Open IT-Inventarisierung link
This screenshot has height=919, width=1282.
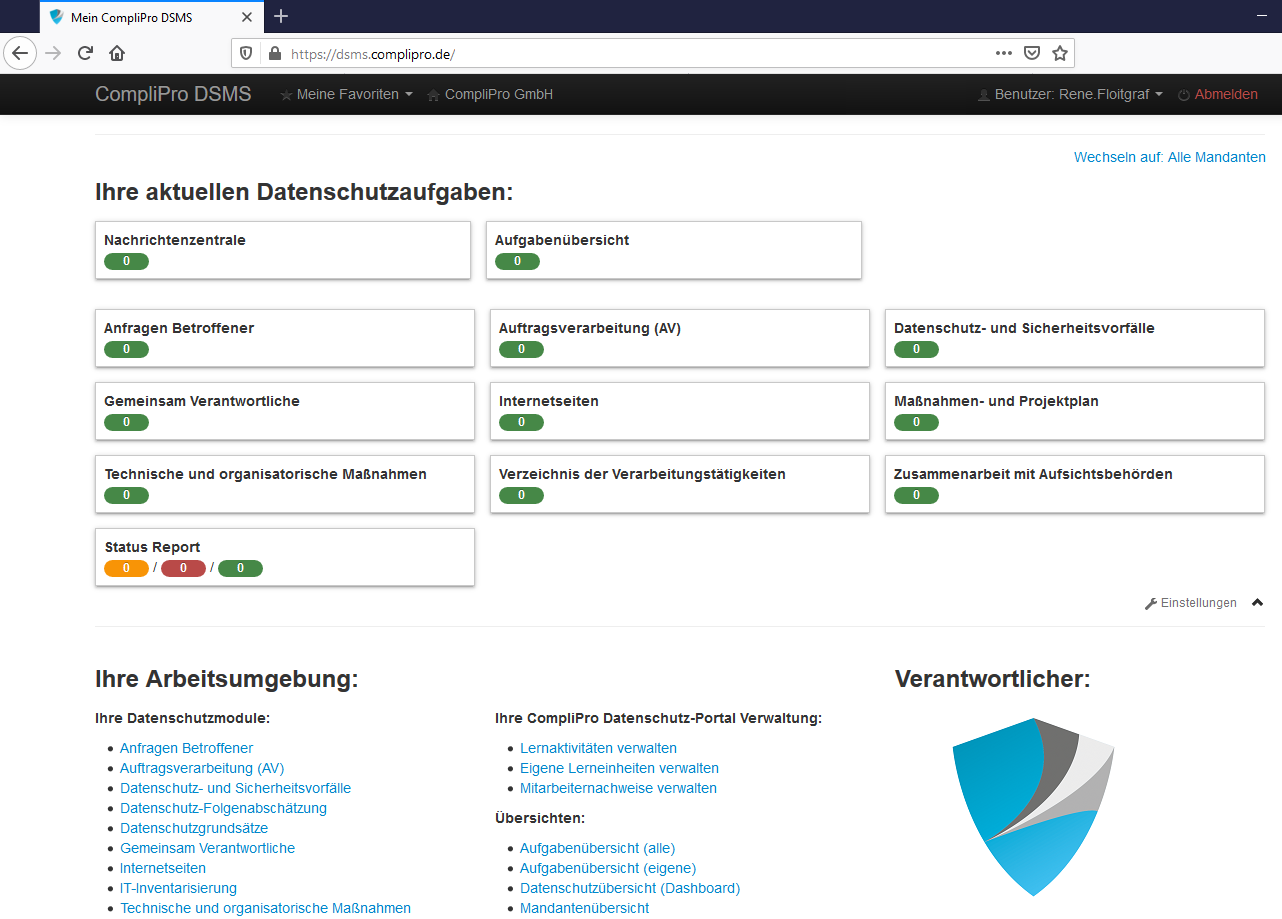point(178,888)
